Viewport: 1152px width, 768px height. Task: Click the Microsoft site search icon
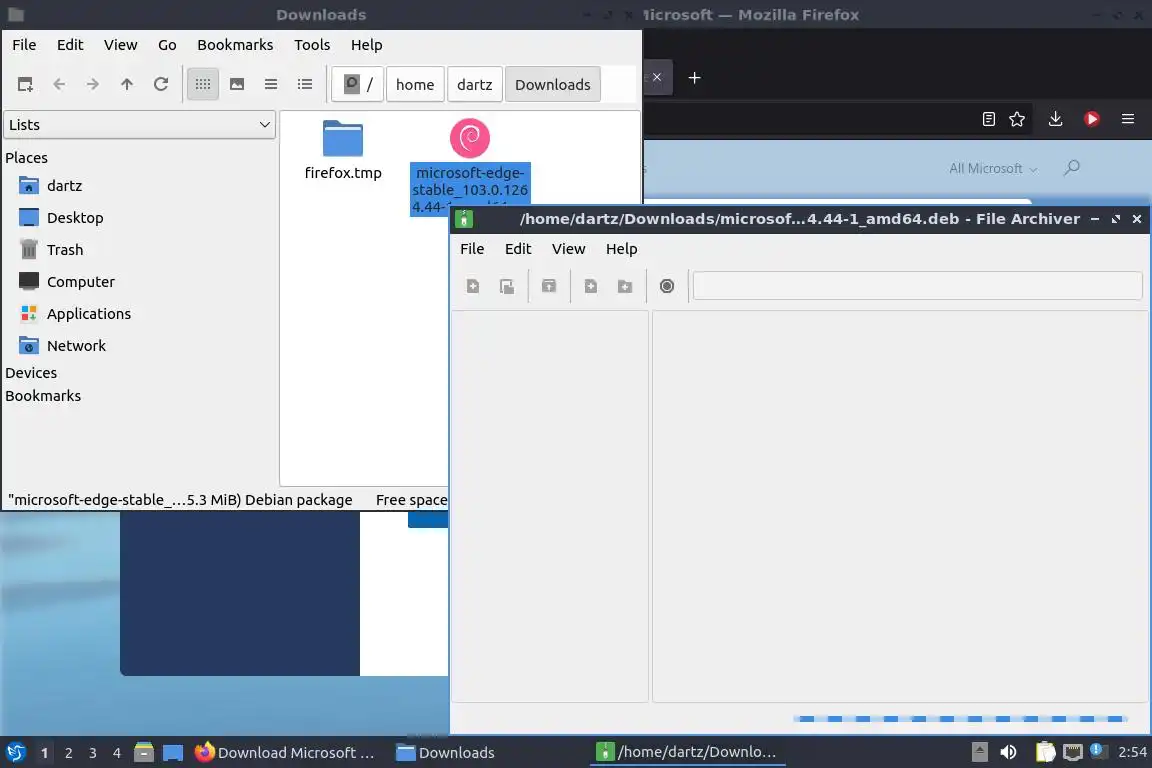1072,168
